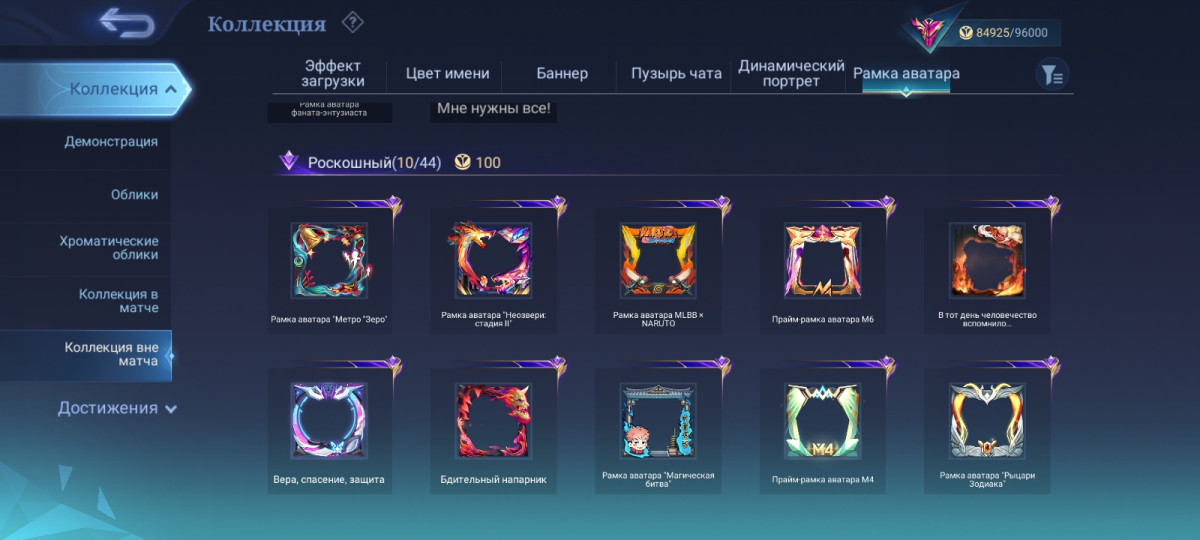Open the question mark help icon
The width and height of the screenshot is (1200, 540).
[x=353, y=22]
